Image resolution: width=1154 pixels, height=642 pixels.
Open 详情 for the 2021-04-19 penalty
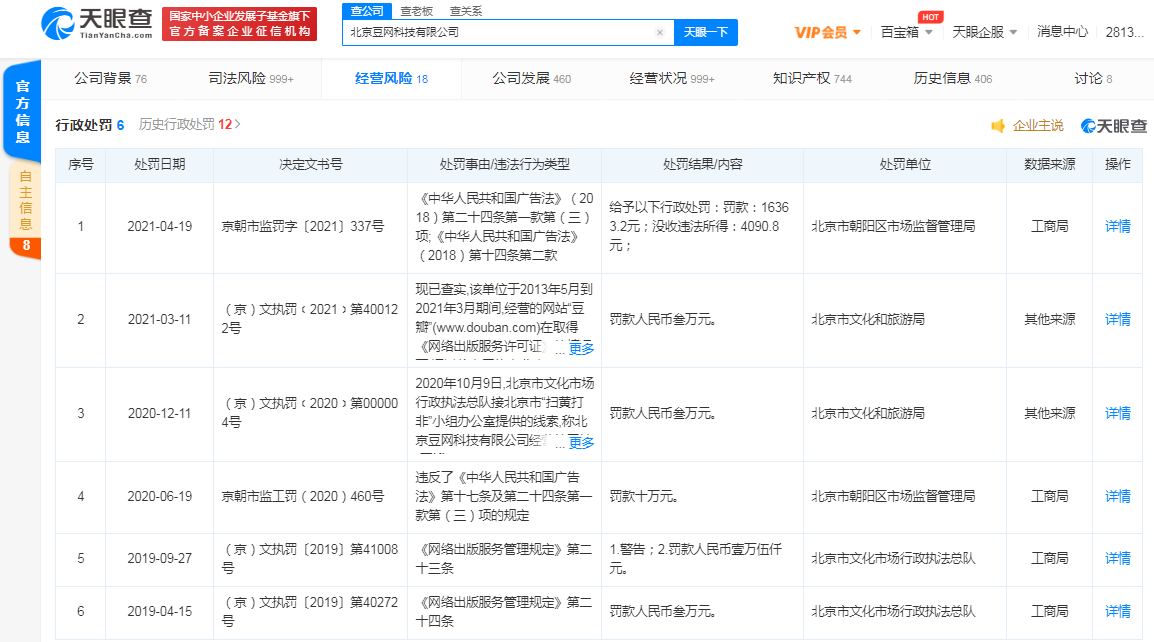click(1117, 227)
